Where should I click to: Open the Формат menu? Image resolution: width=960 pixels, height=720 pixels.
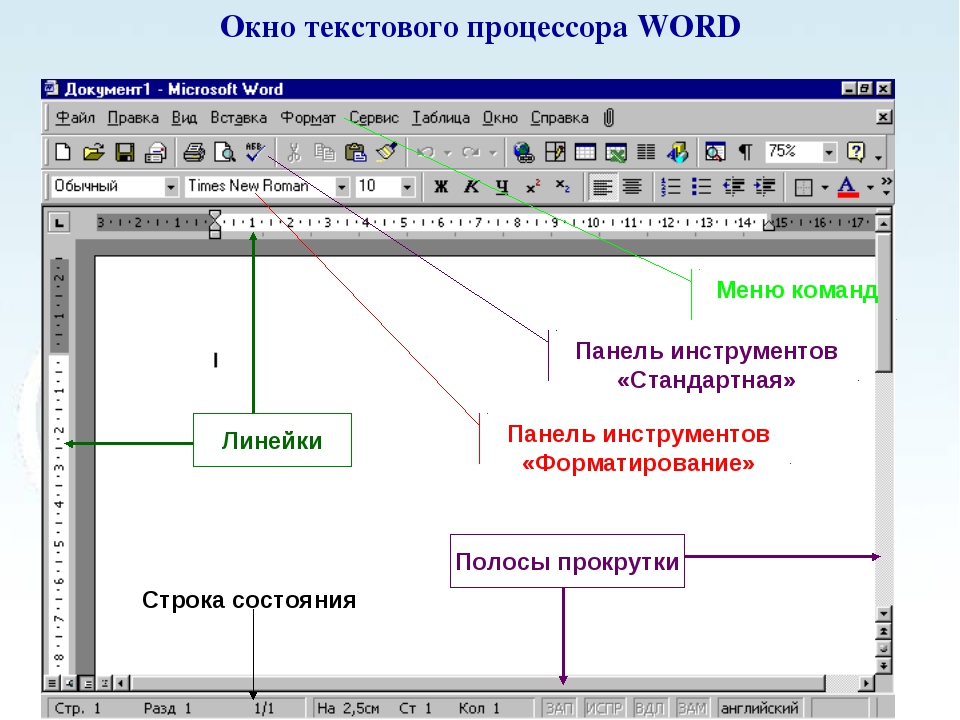click(307, 118)
